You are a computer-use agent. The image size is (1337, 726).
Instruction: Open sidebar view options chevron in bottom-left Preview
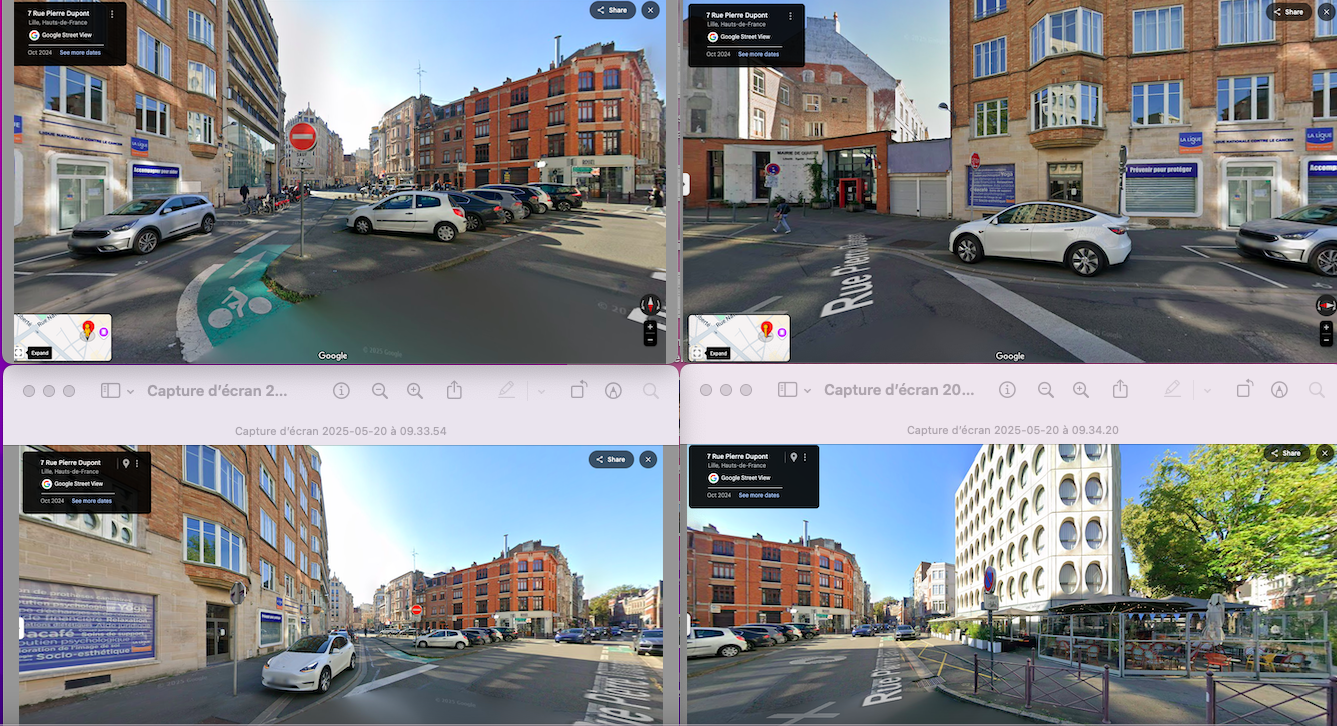coord(129,391)
